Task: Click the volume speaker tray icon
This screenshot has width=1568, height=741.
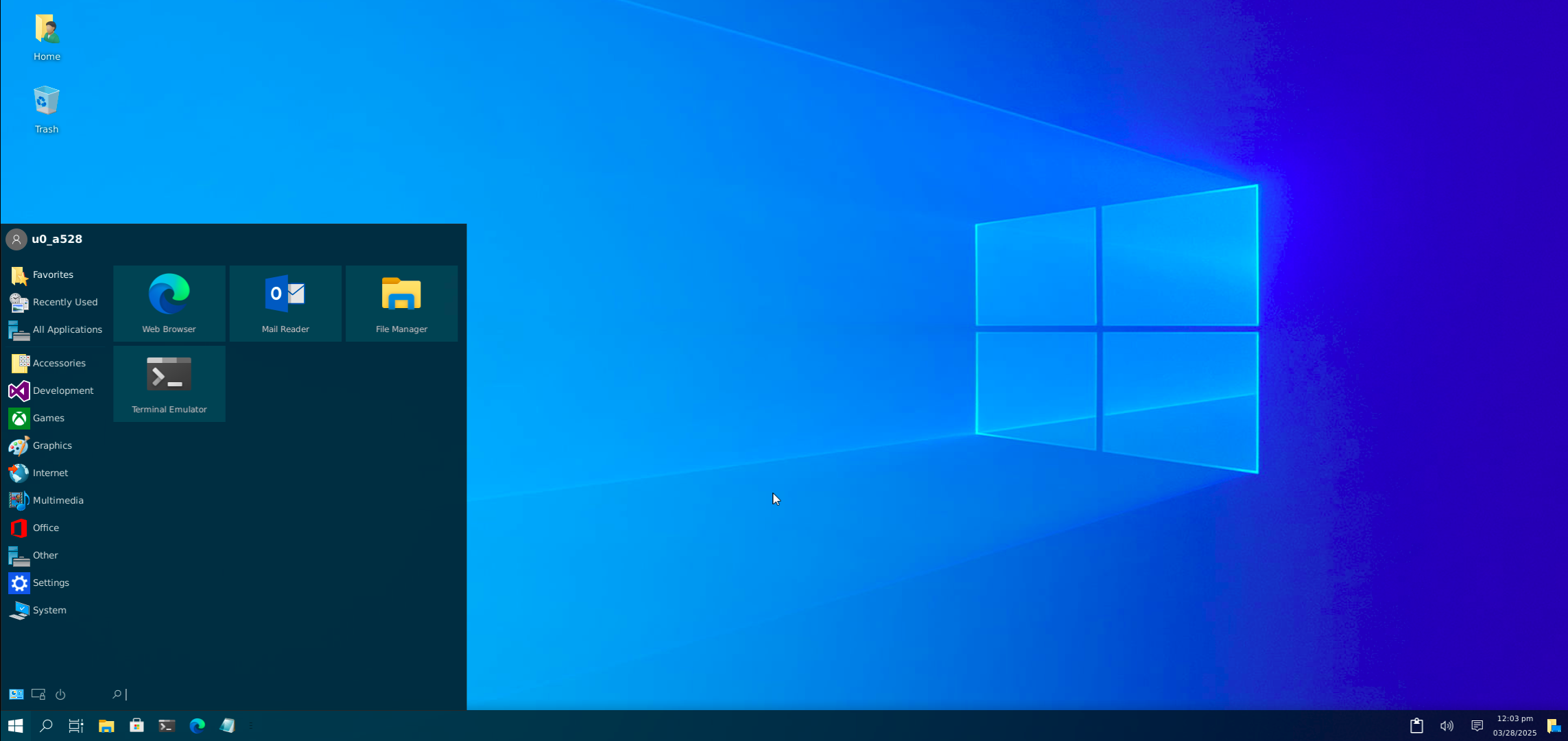Action: (x=1447, y=726)
